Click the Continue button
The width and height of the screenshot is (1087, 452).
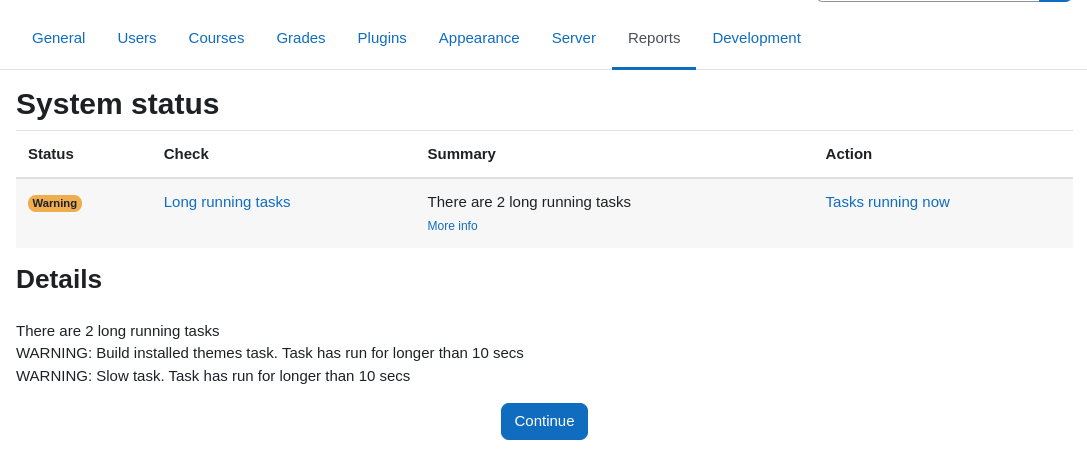(x=544, y=421)
